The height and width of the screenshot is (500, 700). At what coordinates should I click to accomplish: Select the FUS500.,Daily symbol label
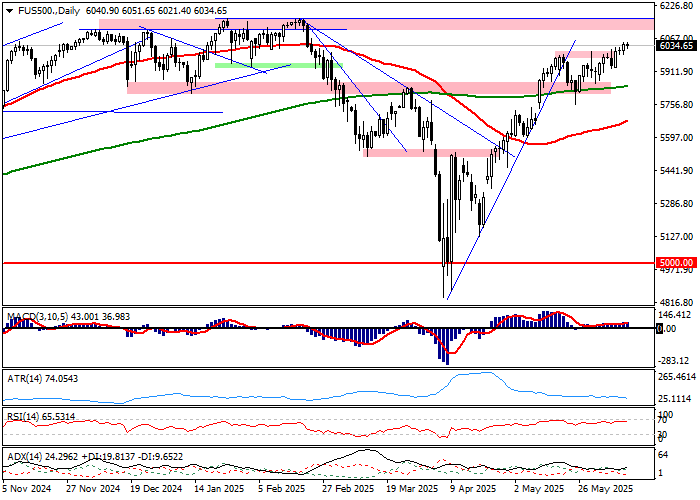(x=49, y=11)
